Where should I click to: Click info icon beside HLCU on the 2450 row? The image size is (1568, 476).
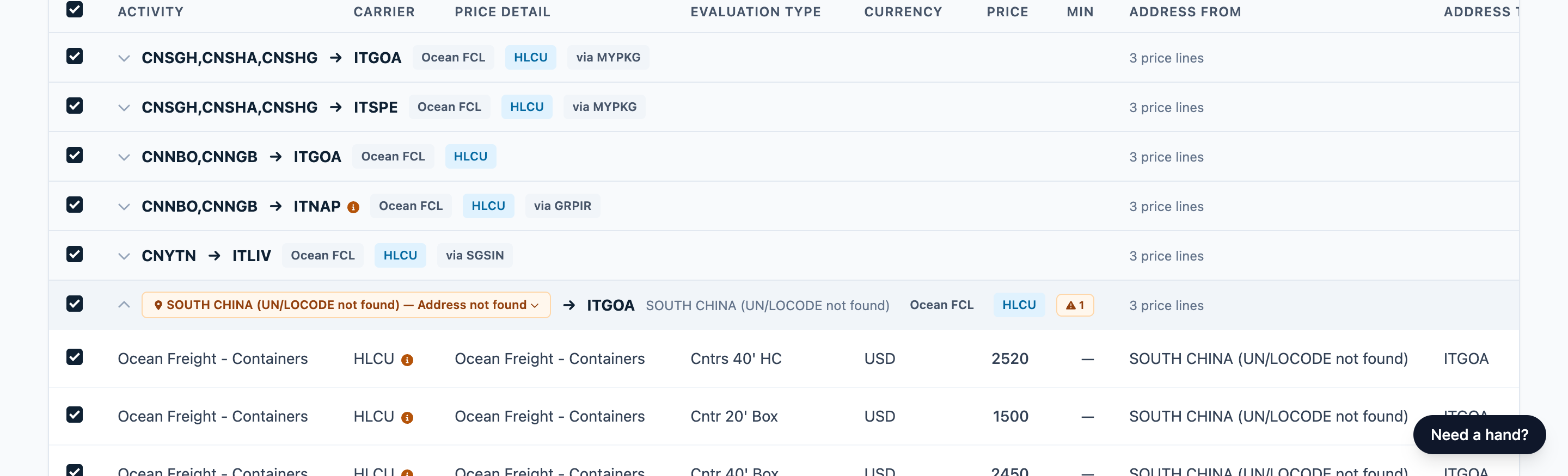(407, 472)
